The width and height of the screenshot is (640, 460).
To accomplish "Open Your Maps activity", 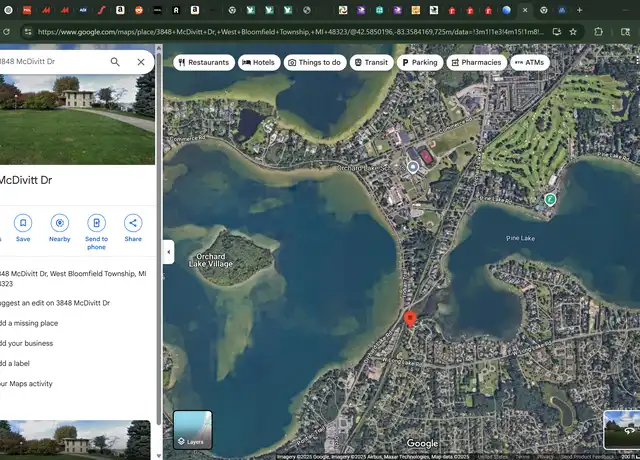I will pos(26,384).
